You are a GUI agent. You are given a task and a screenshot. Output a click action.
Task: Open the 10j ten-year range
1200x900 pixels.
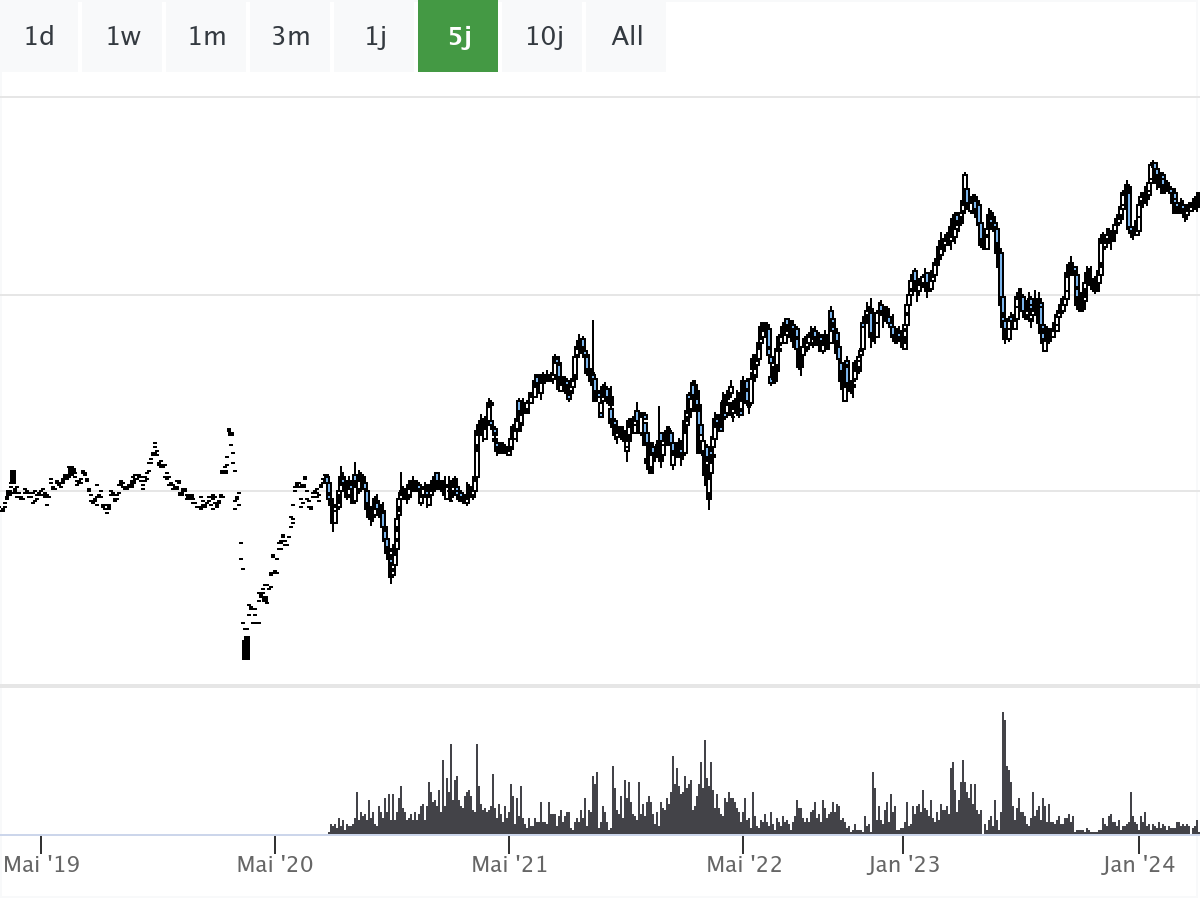(544, 37)
